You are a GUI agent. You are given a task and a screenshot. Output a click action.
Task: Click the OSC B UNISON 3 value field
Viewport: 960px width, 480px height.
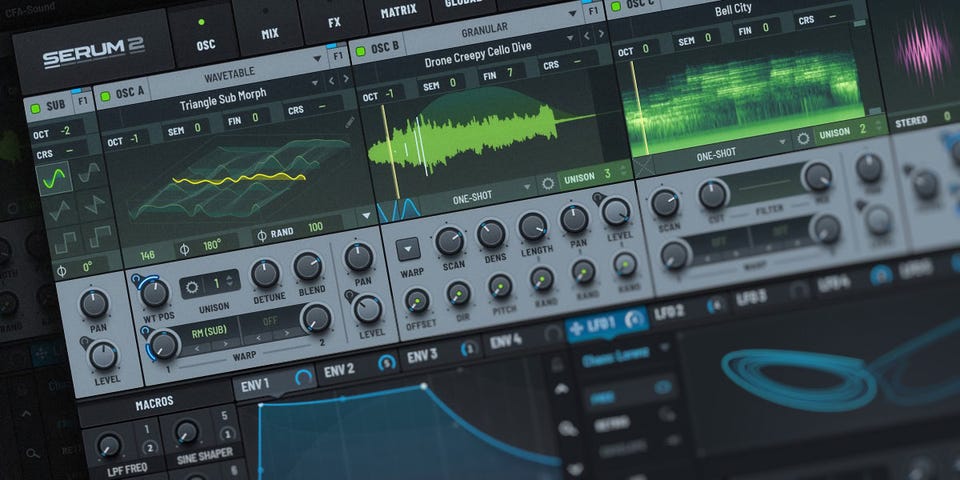click(594, 174)
